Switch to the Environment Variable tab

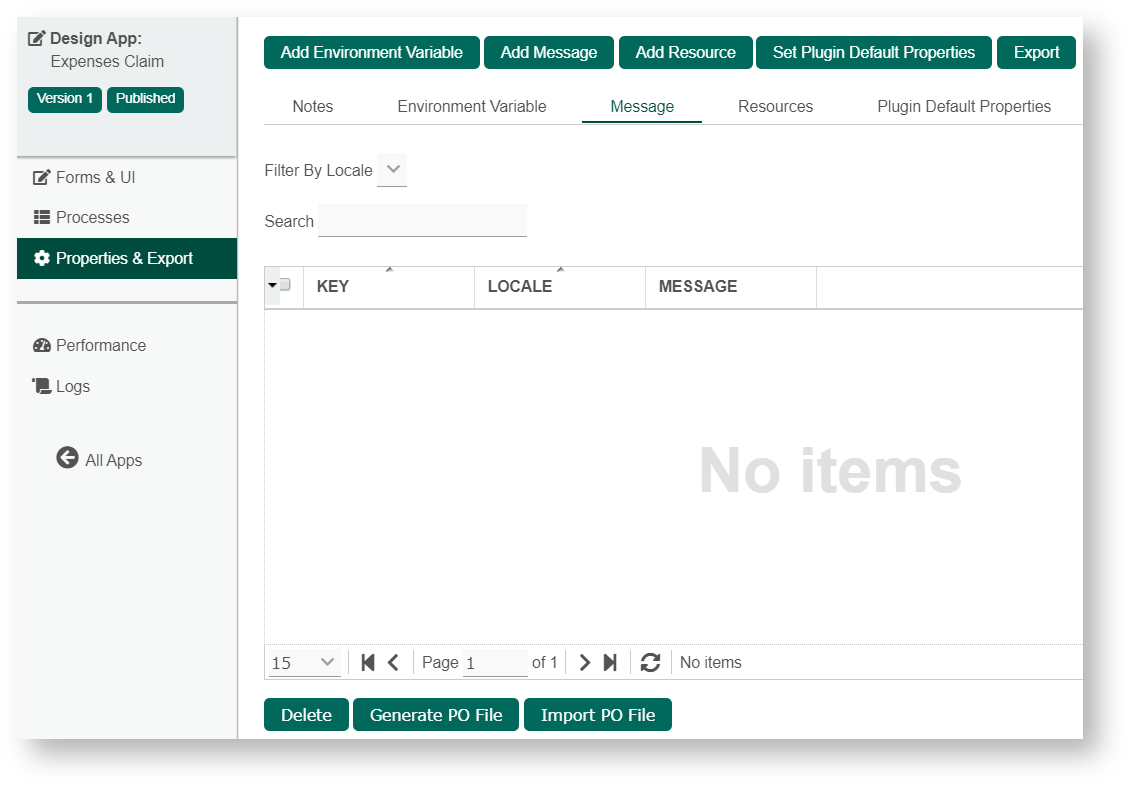point(472,106)
